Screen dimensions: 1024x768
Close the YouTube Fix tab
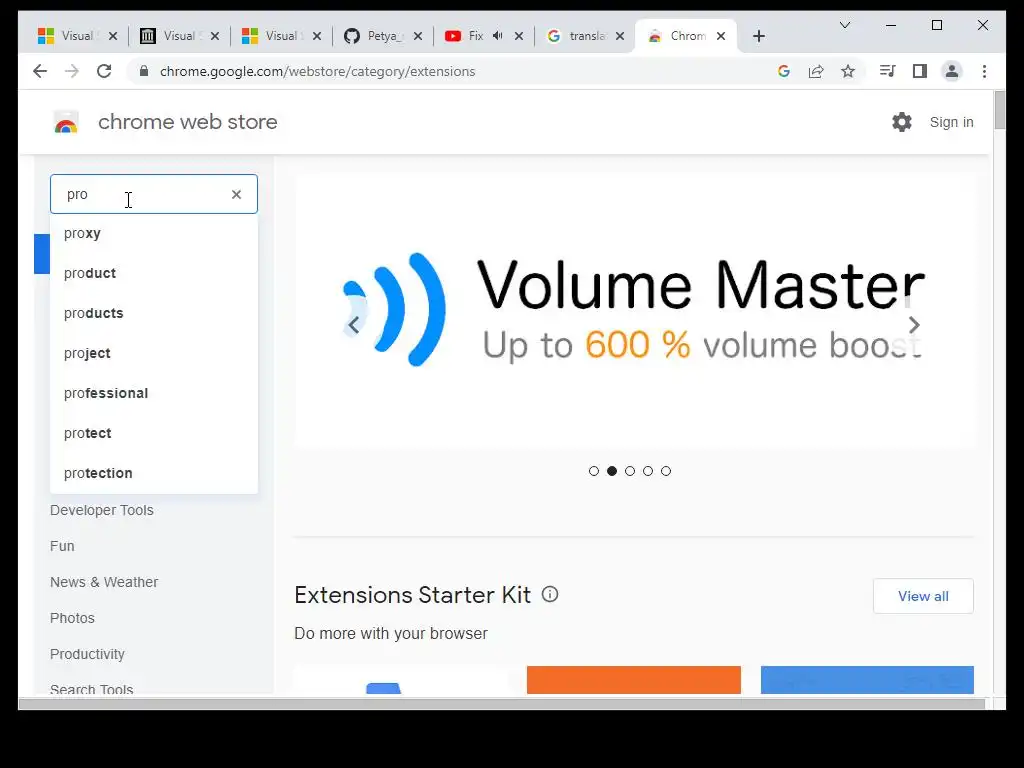coord(519,36)
